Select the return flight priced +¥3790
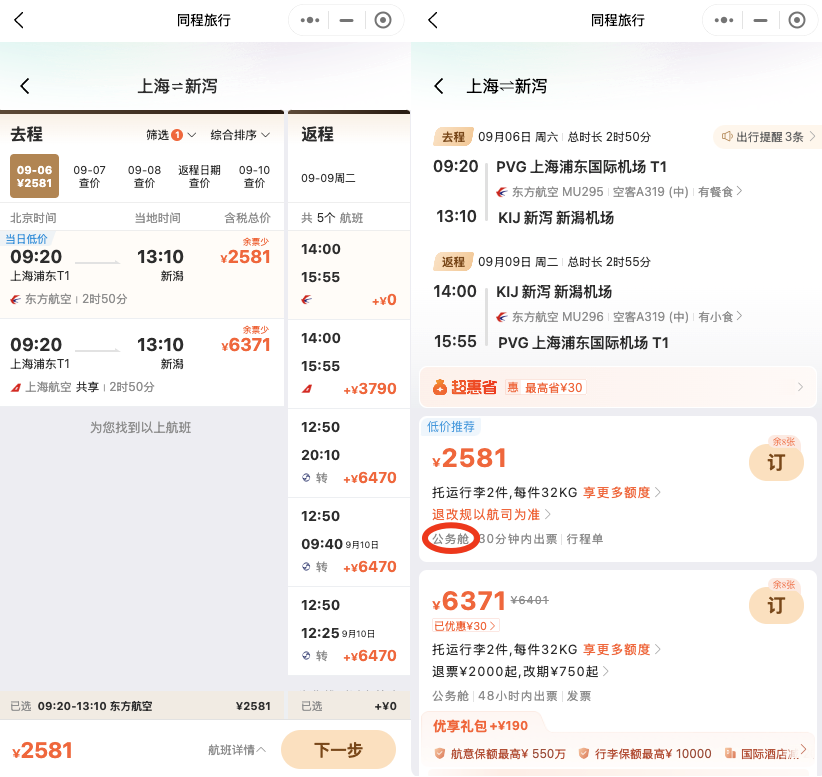 click(349, 364)
